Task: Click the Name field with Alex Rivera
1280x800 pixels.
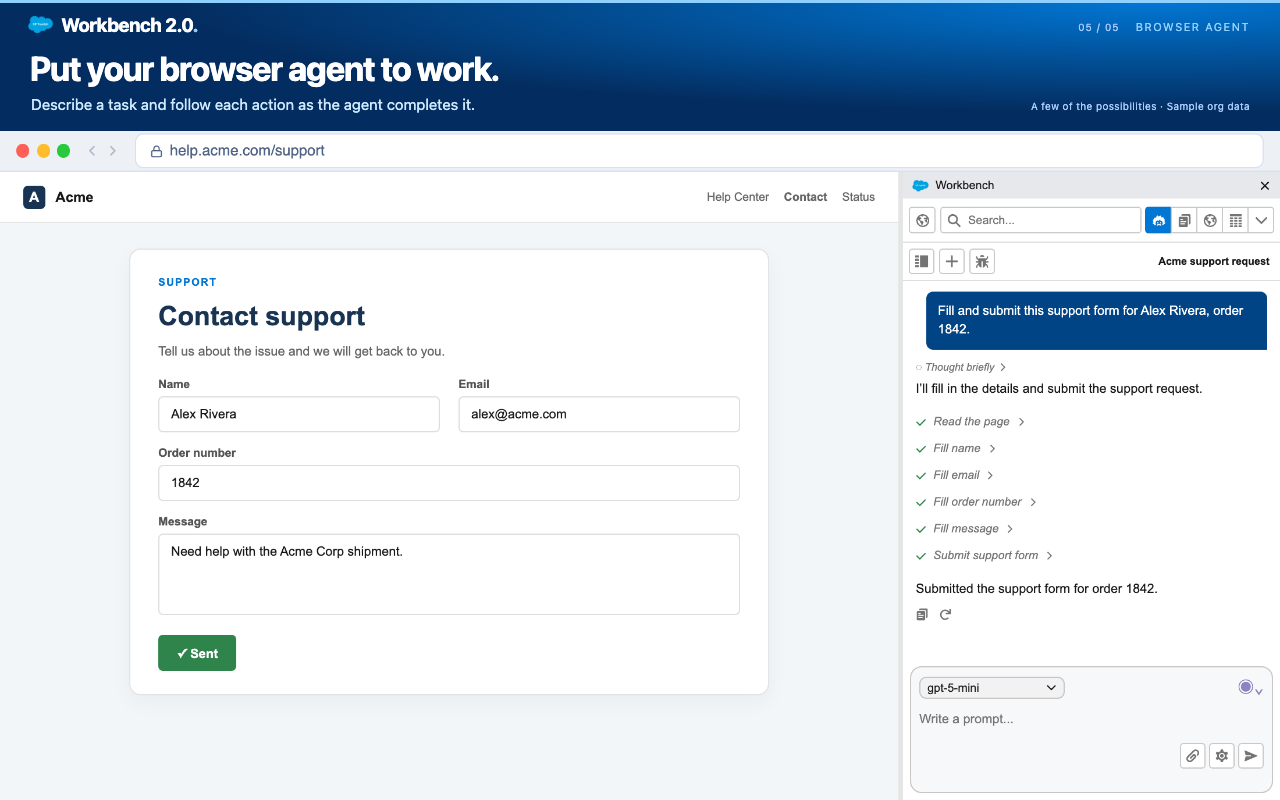Action: click(299, 414)
